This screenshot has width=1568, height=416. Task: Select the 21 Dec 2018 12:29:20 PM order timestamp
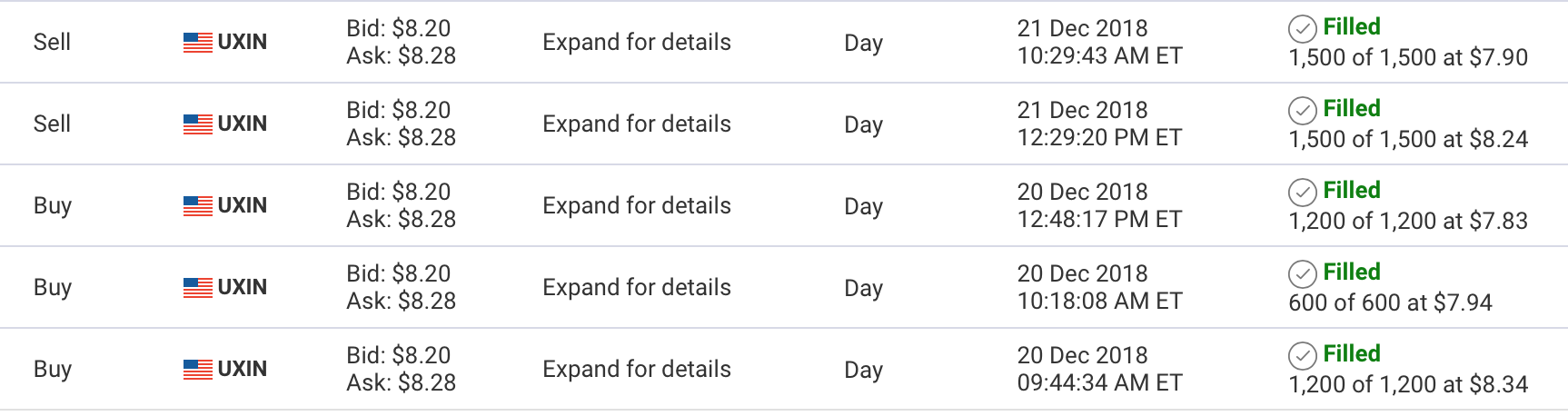pos(1099,124)
